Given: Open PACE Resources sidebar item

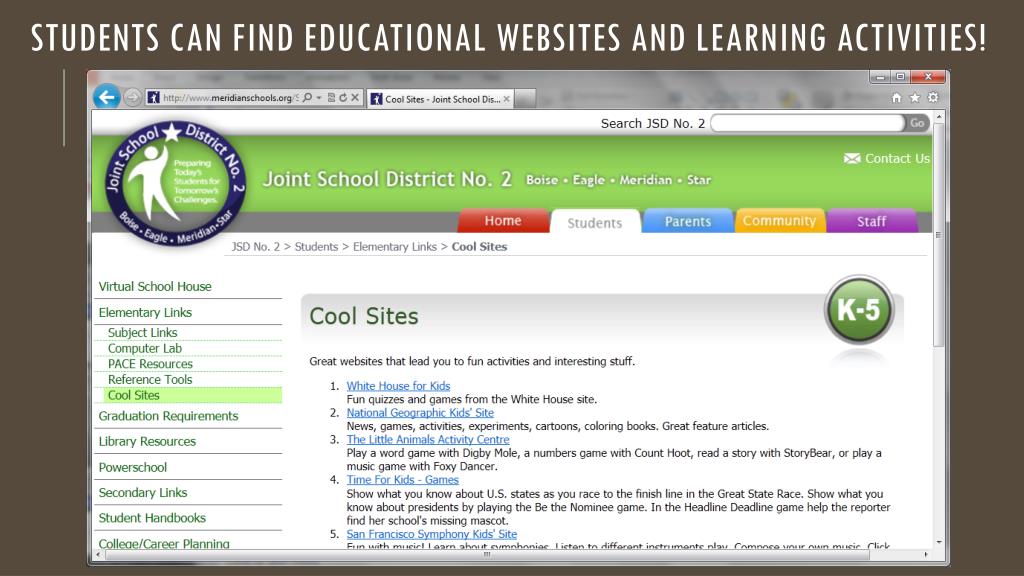Looking at the screenshot, I should pos(150,364).
